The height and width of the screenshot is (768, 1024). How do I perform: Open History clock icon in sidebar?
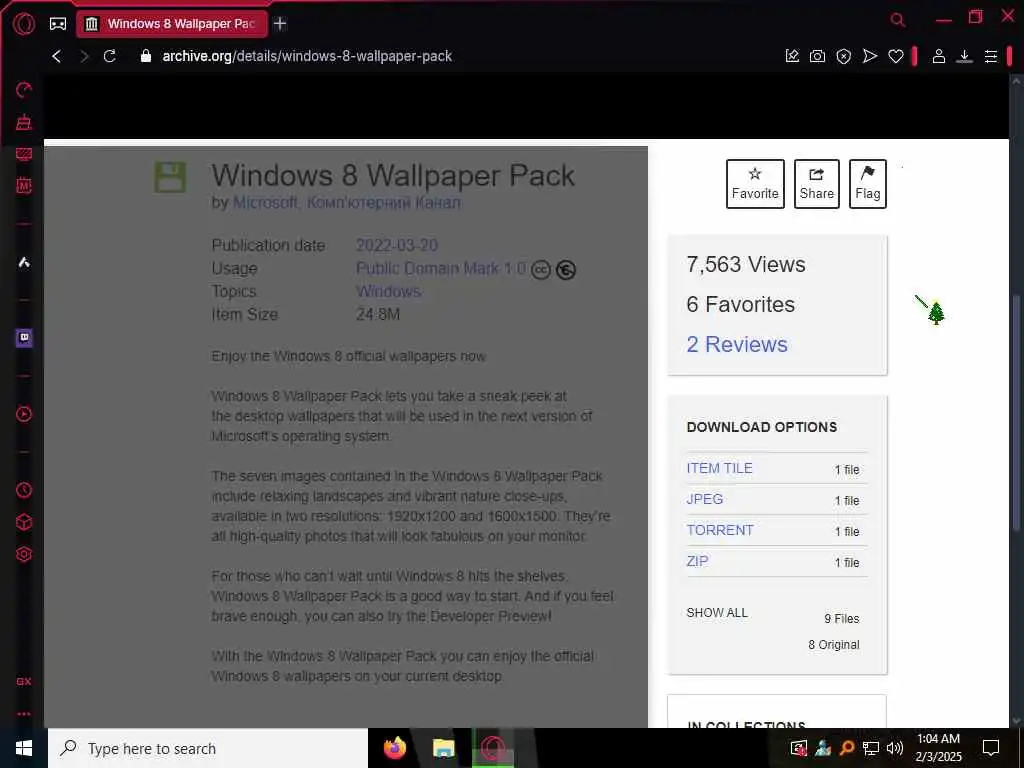pyautogui.click(x=24, y=490)
